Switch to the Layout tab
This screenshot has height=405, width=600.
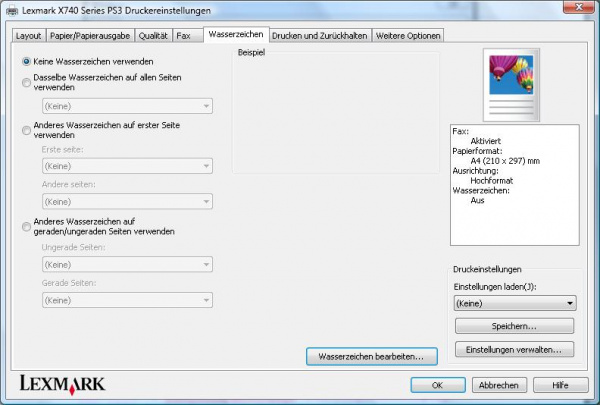click(x=28, y=35)
